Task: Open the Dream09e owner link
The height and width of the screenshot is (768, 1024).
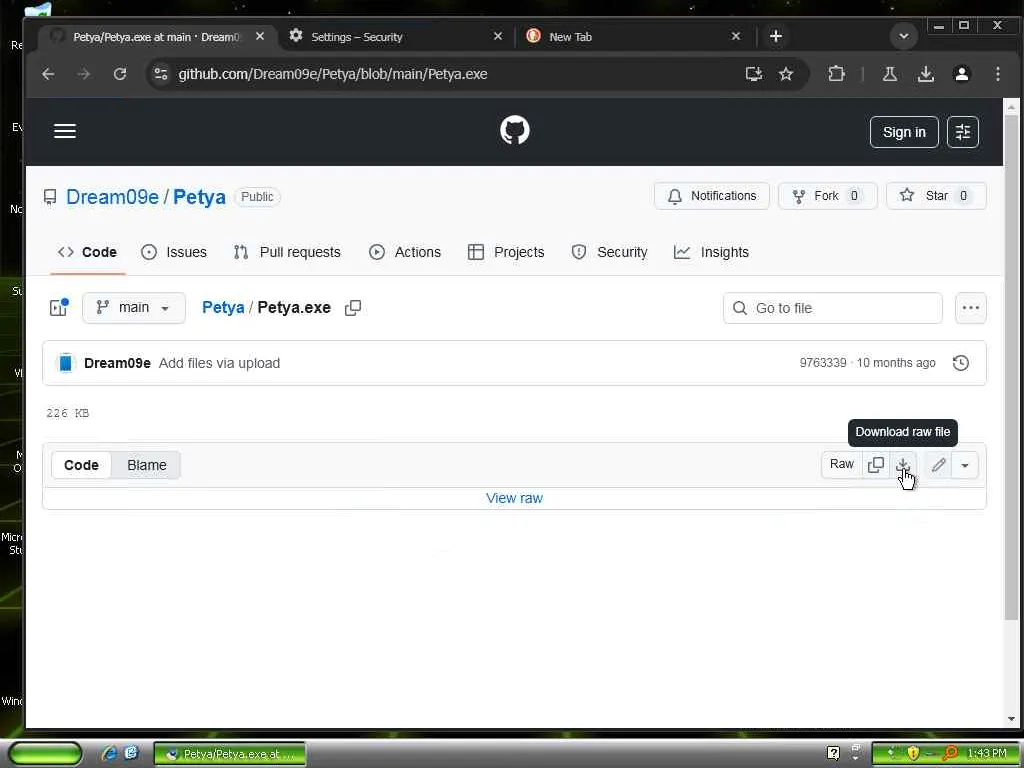Action: coord(112,197)
